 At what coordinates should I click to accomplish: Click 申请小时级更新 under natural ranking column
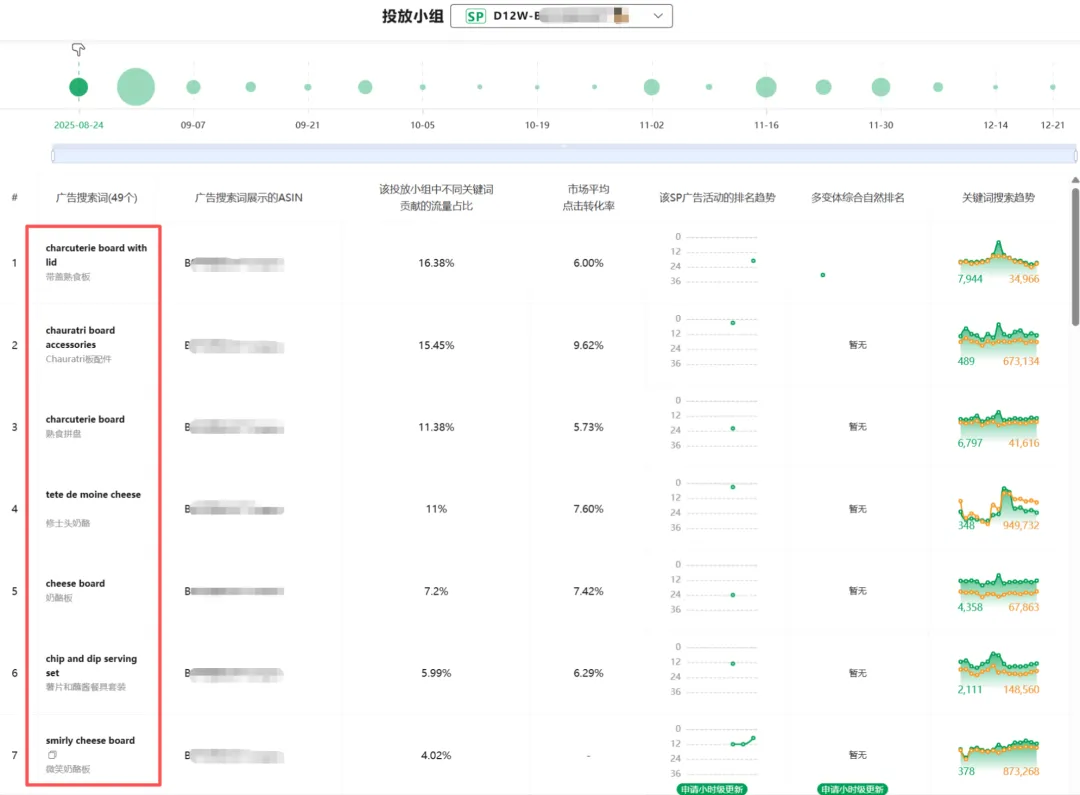(852, 789)
